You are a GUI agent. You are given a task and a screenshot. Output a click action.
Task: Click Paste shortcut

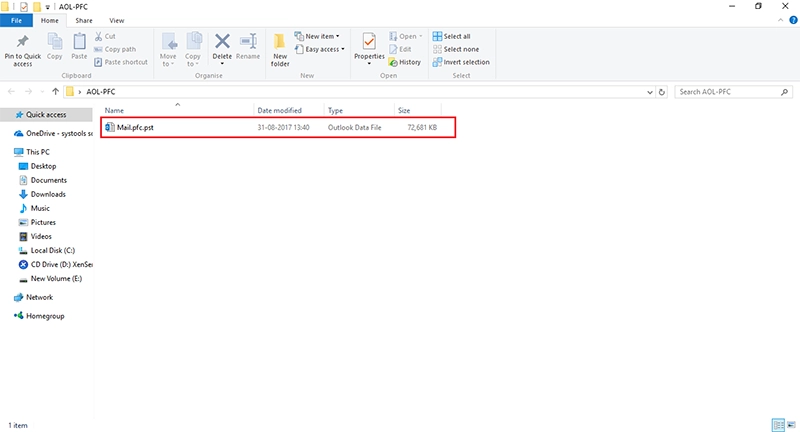pyautogui.click(x=121, y=62)
